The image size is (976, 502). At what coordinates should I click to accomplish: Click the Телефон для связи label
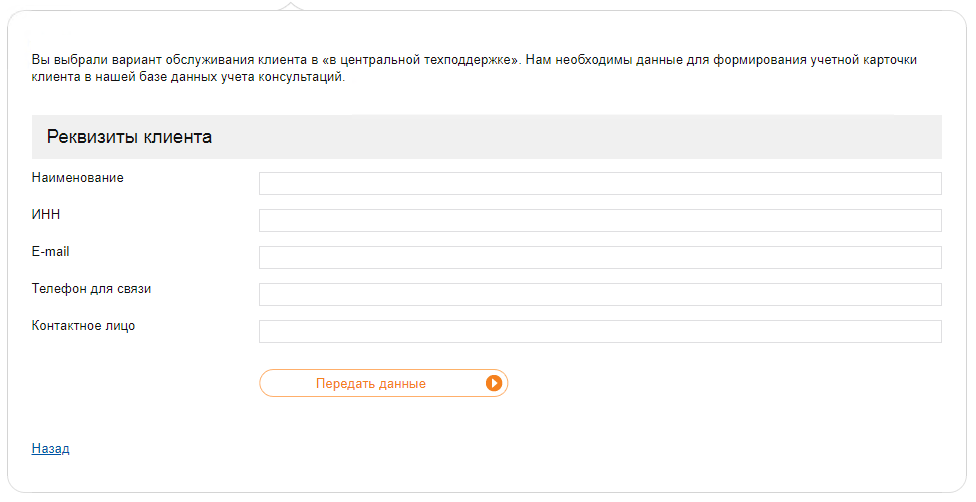(92, 288)
